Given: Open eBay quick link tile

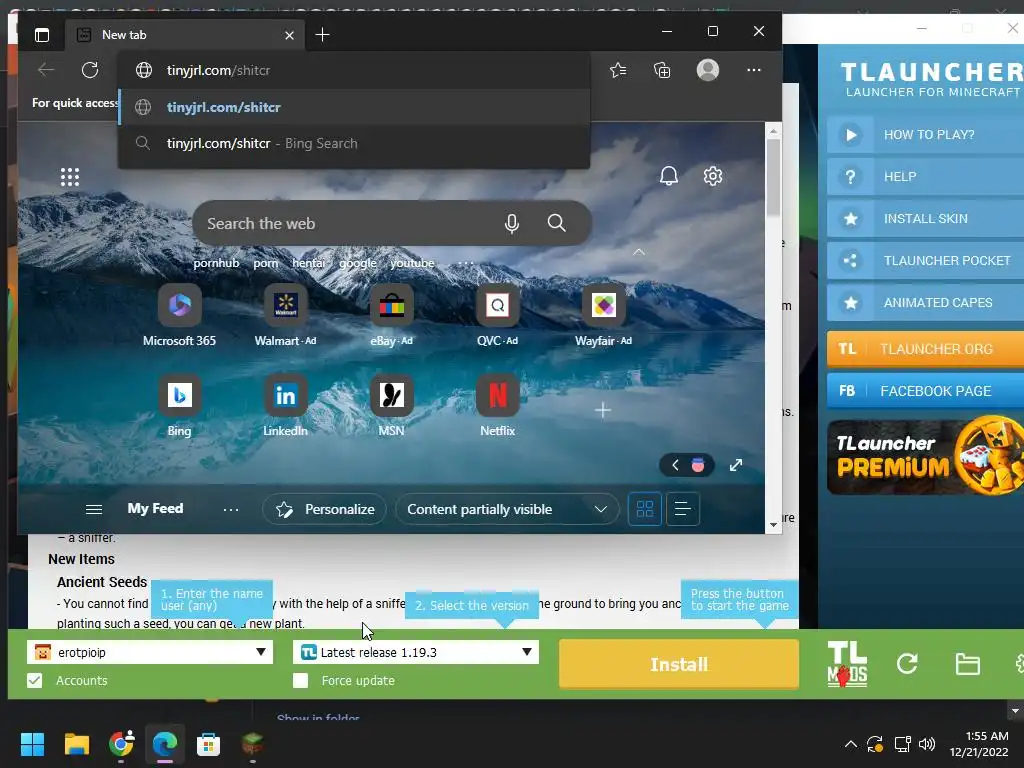Looking at the screenshot, I should click(x=391, y=315).
